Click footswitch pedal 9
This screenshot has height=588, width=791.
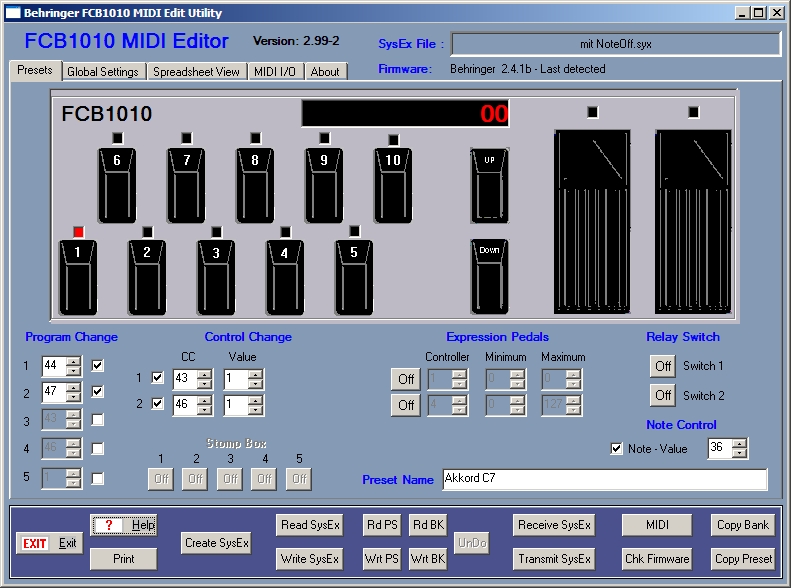(324, 185)
